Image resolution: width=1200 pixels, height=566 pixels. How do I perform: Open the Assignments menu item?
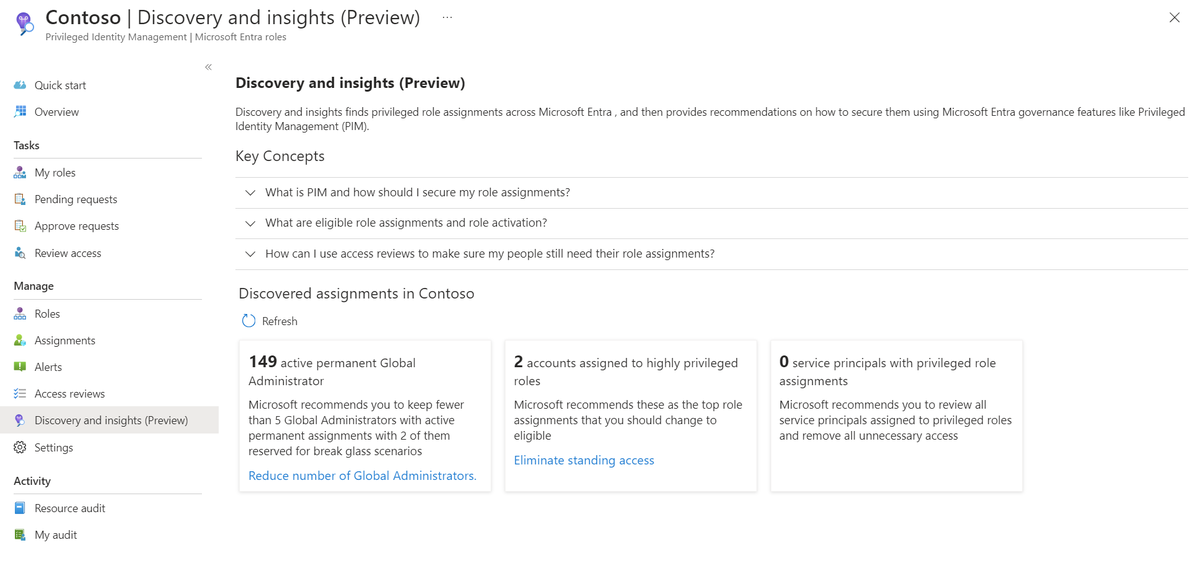[64, 340]
